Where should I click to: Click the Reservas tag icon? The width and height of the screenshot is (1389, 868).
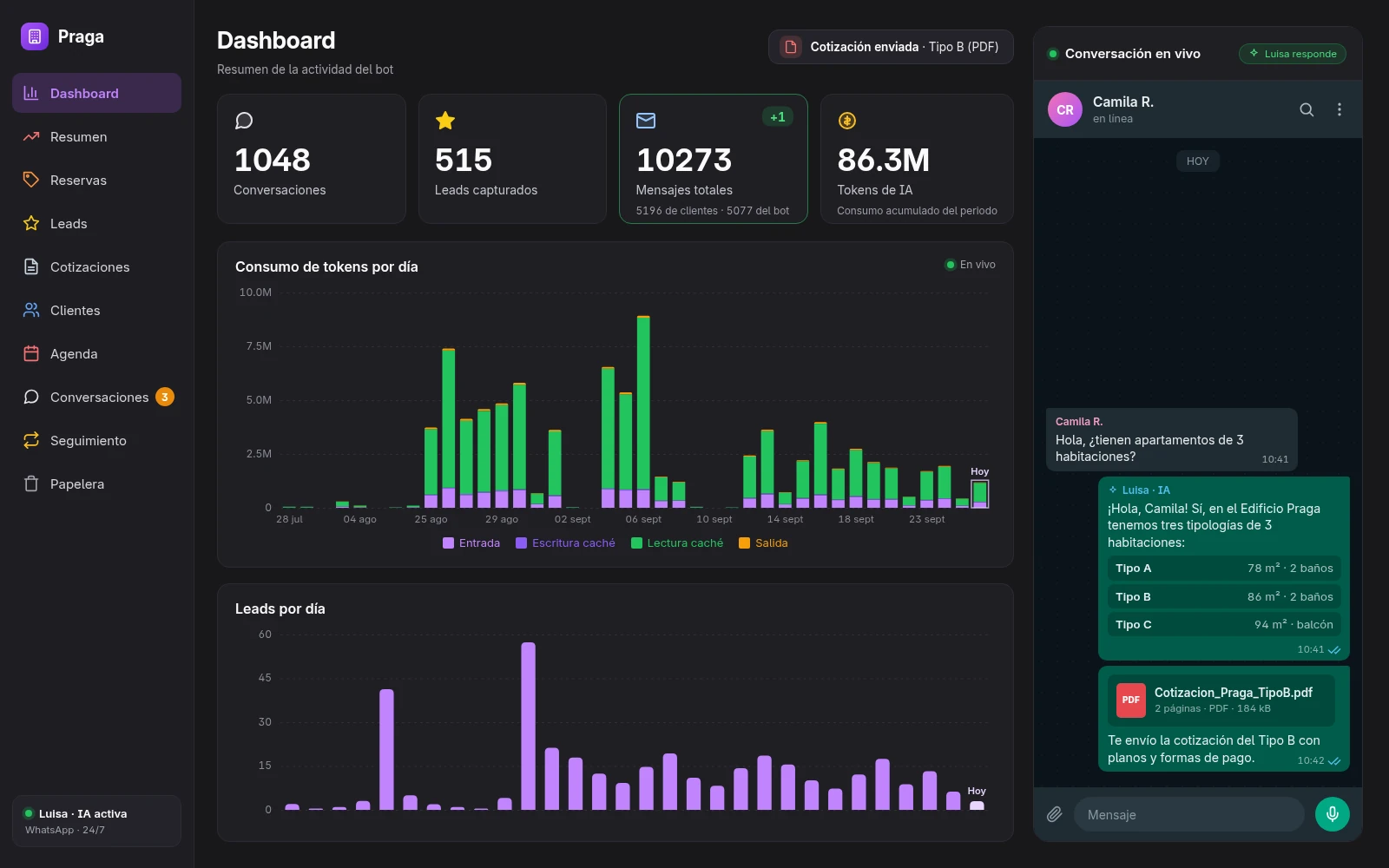click(x=31, y=180)
